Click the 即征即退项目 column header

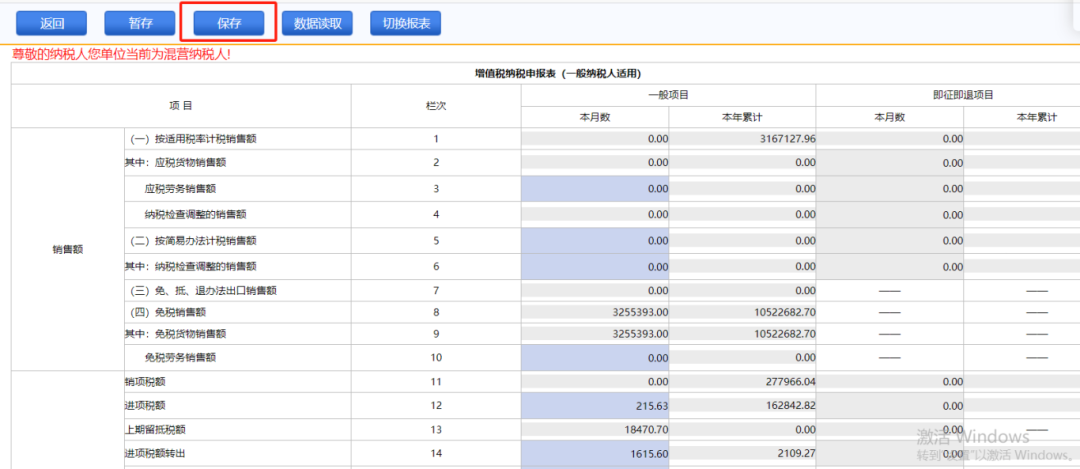(x=963, y=95)
